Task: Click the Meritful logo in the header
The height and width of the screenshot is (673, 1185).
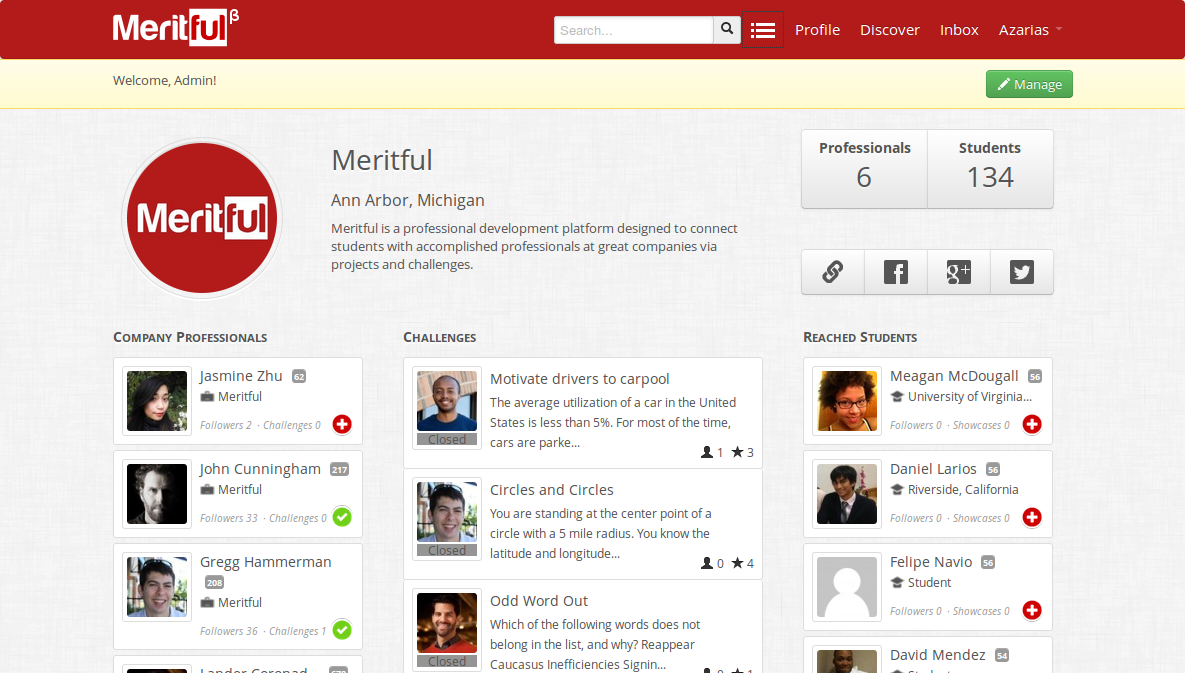Action: (x=176, y=28)
